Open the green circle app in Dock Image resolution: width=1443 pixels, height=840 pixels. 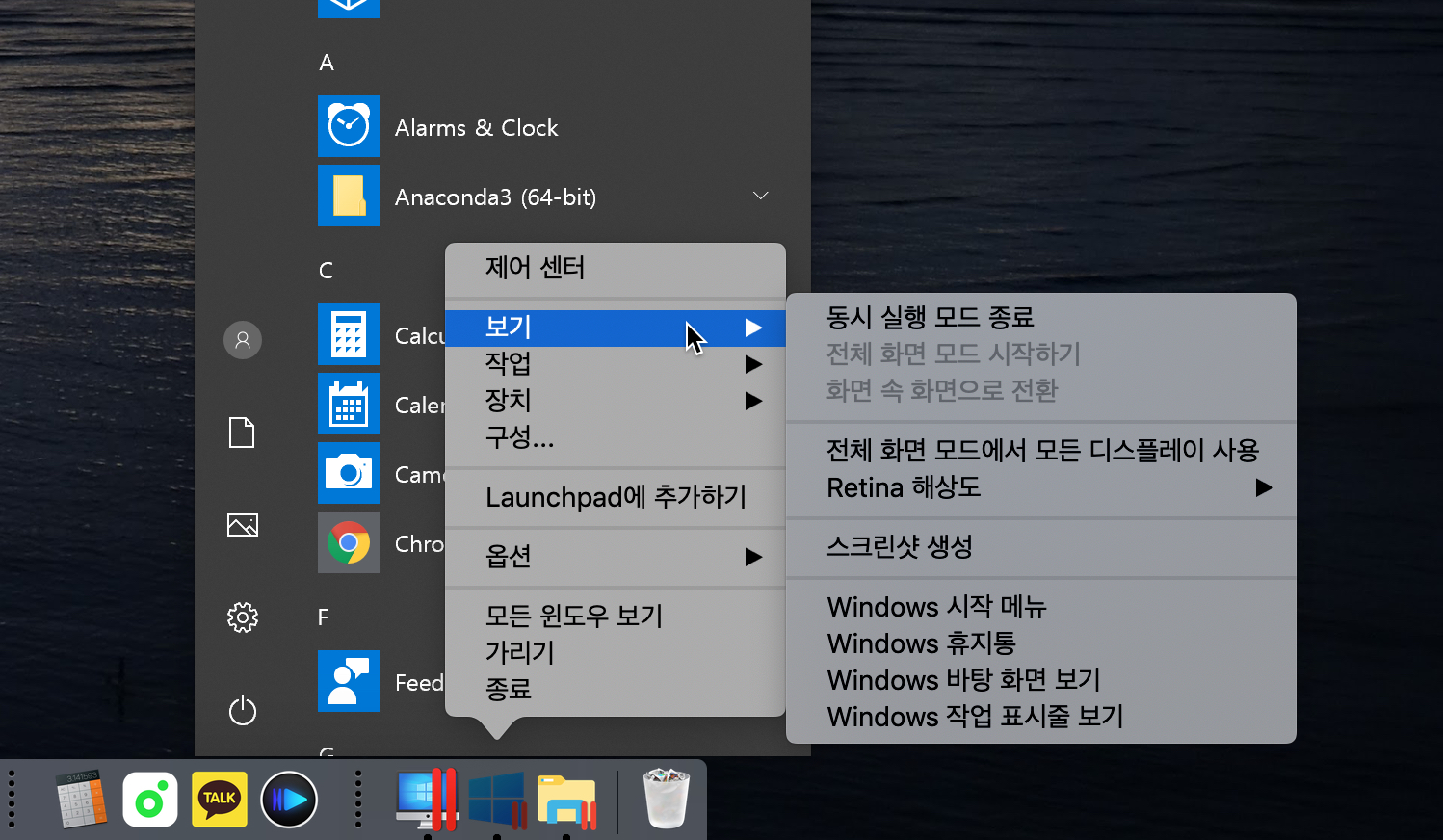click(150, 800)
